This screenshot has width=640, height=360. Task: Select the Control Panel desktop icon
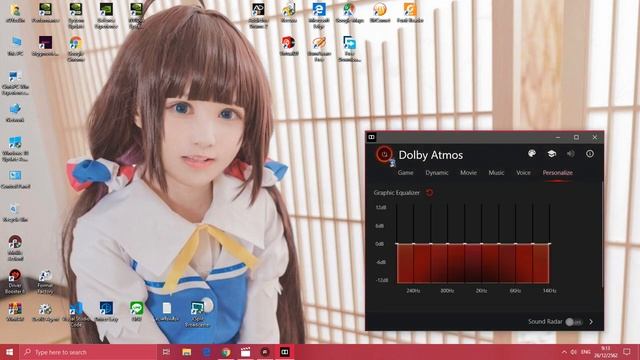15,180
